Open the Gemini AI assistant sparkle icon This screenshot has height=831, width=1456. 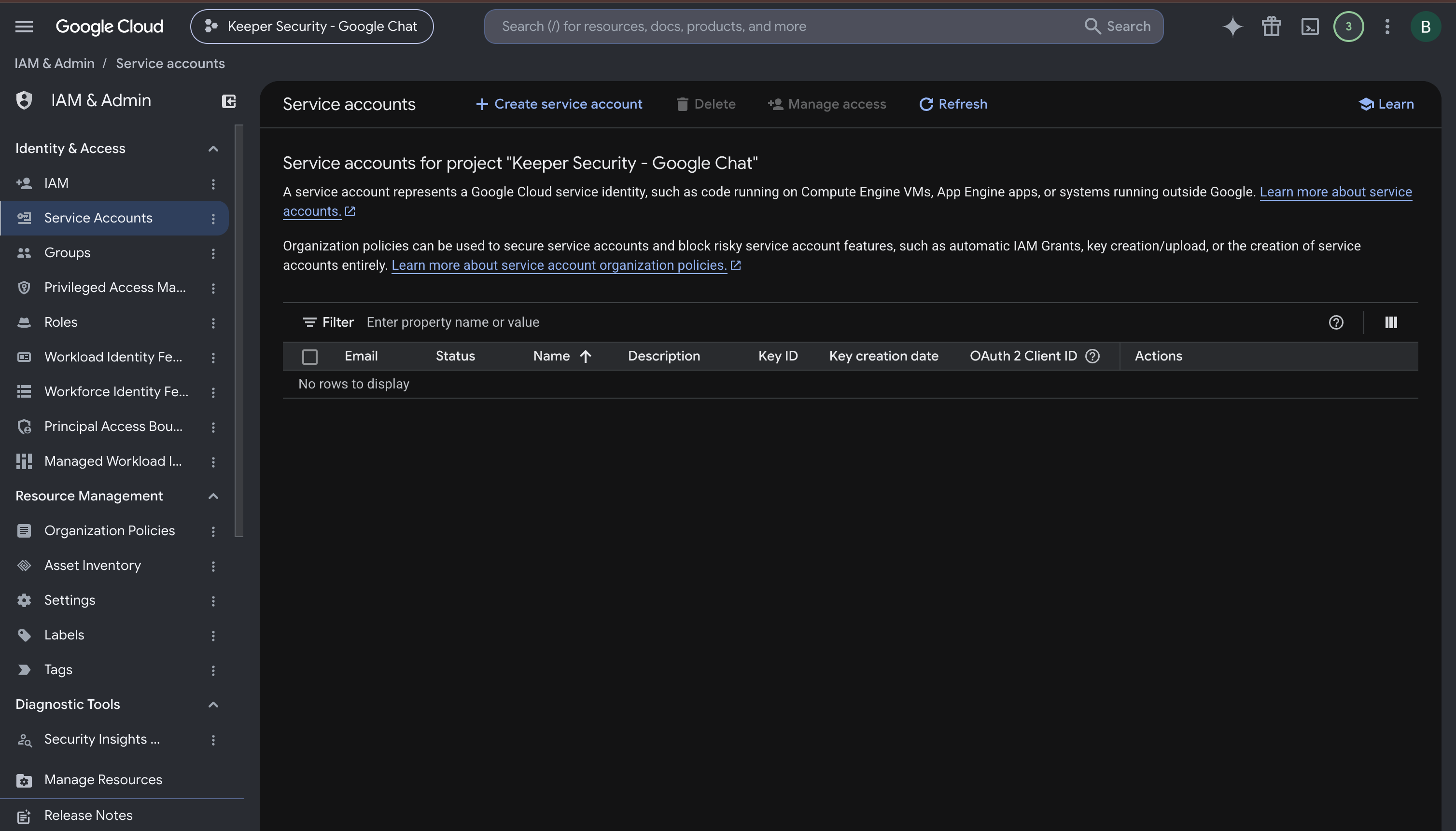pyautogui.click(x=1232, y=26)
